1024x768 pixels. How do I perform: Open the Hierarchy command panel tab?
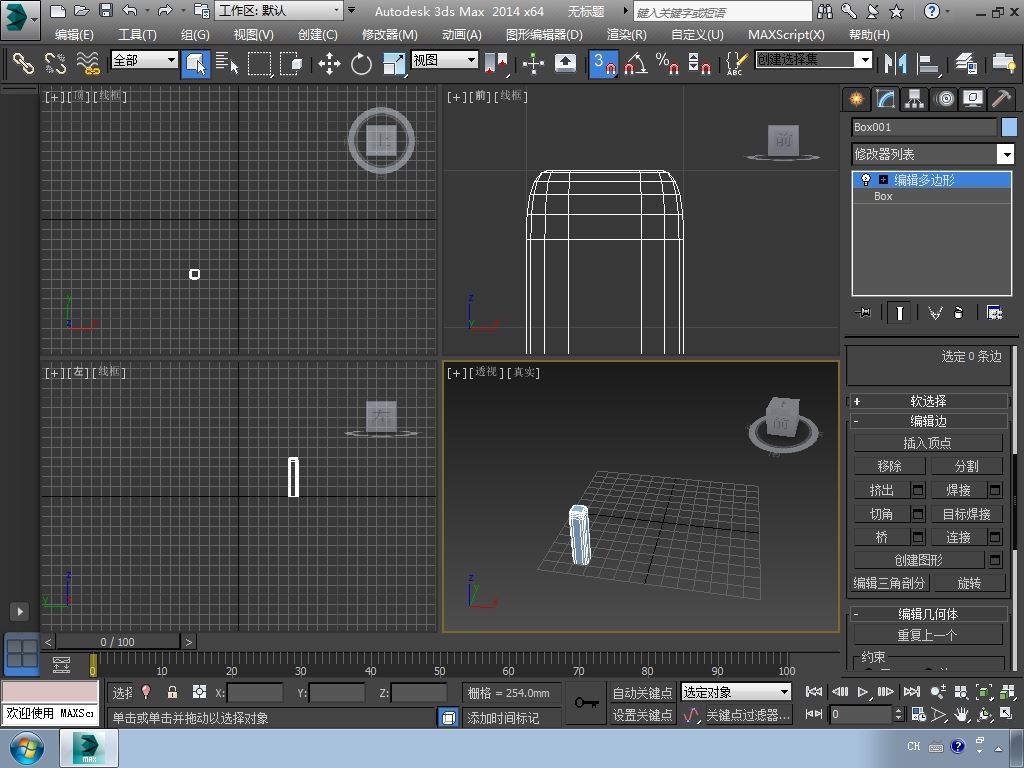click(914, 98)
